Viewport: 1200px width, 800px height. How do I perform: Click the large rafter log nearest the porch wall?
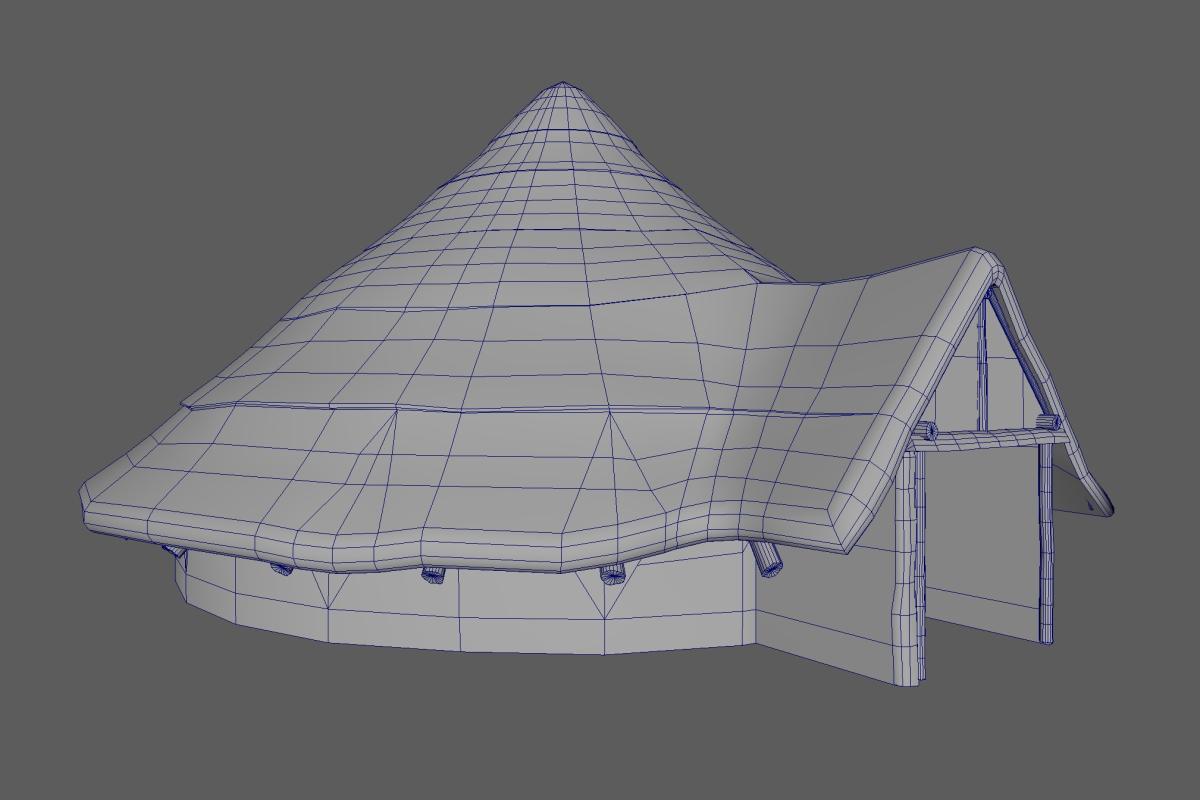pyautogui.click(x=770, y=560)
